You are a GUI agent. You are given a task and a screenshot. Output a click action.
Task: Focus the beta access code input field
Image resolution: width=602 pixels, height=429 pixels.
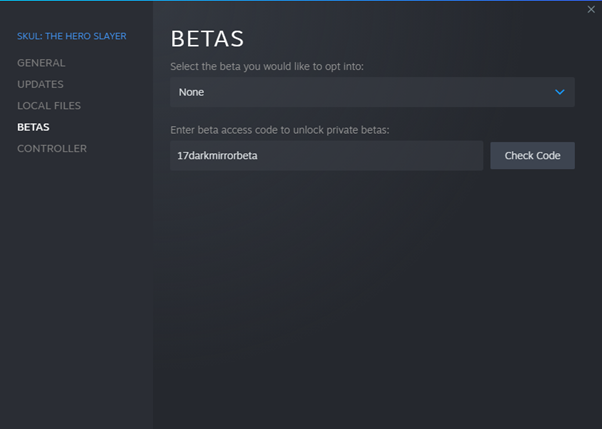pyautogui.click(x=326, y=156)
